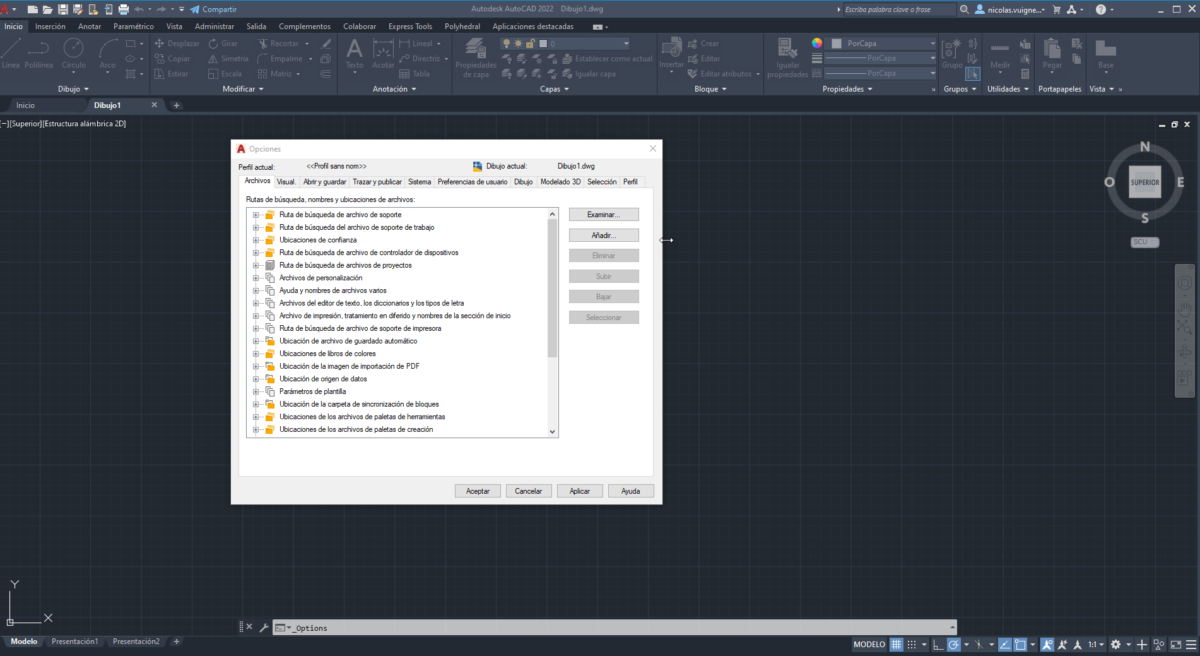Viewport: 1200px width, 656px height.
Task: Open the snap settings dropdown in status bar
Action: [923, 644]
